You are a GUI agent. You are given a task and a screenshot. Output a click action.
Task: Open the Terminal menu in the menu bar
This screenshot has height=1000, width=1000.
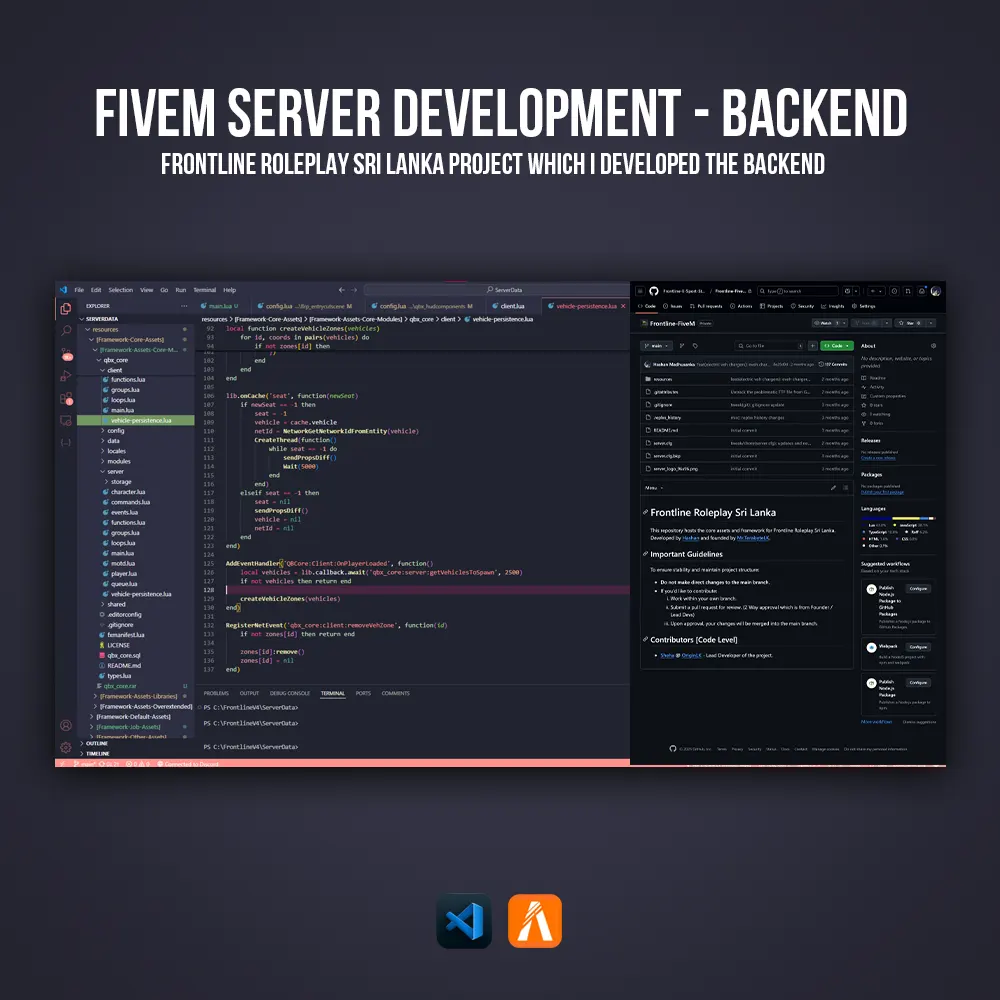204,290
